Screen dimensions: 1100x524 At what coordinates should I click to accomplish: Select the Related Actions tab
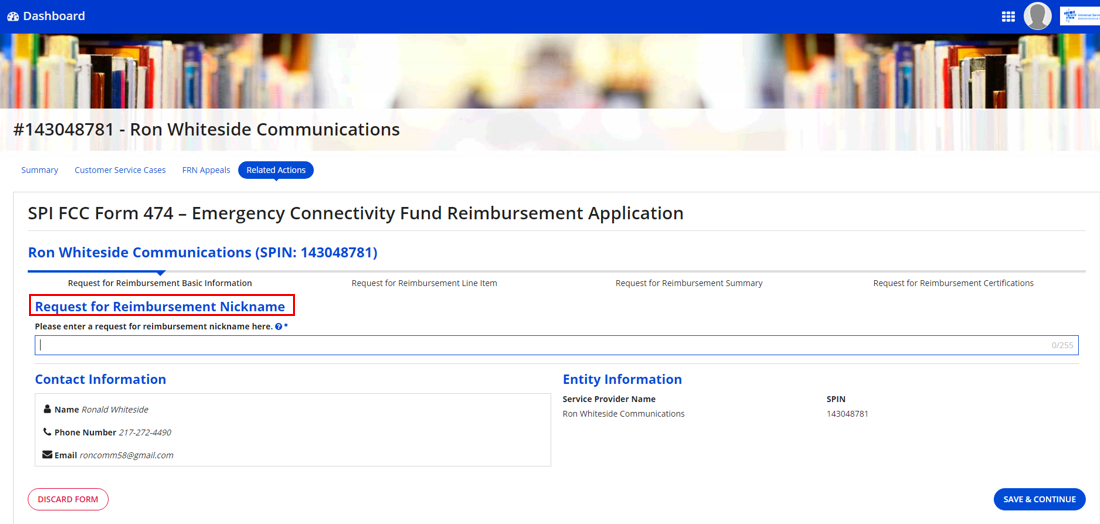[276, 170]
